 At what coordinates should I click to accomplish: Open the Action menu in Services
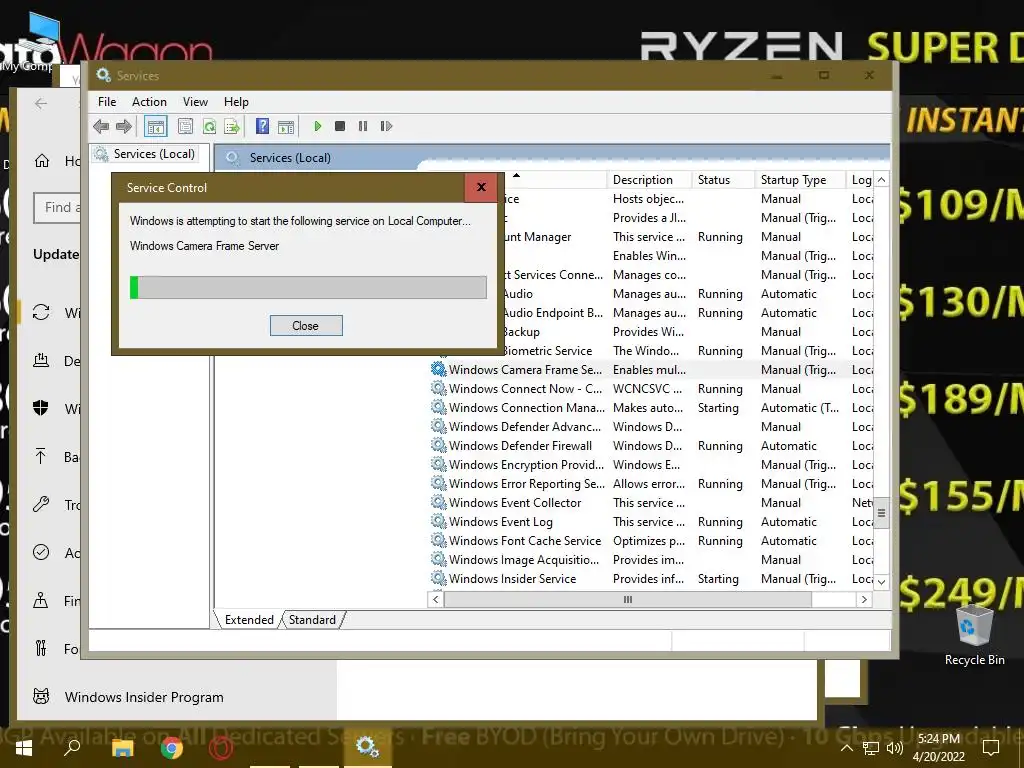point(149,102)
